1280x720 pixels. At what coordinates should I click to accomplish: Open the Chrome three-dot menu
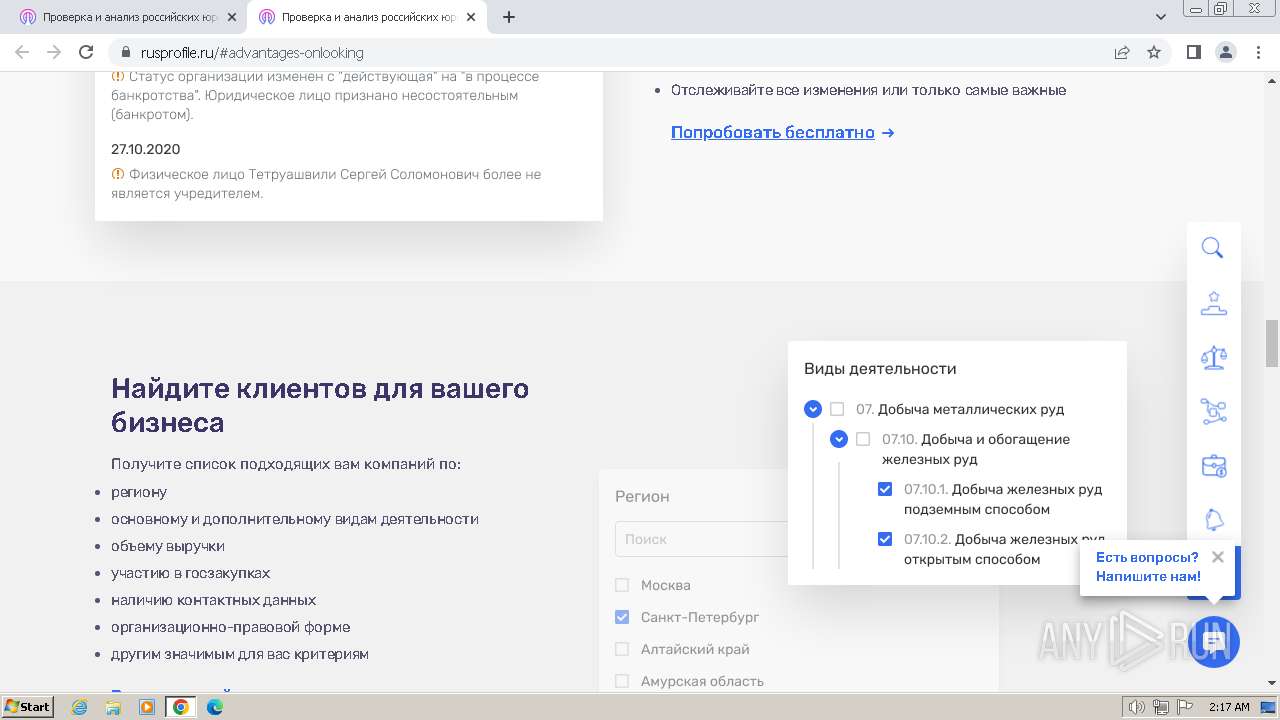(1257, 52)
